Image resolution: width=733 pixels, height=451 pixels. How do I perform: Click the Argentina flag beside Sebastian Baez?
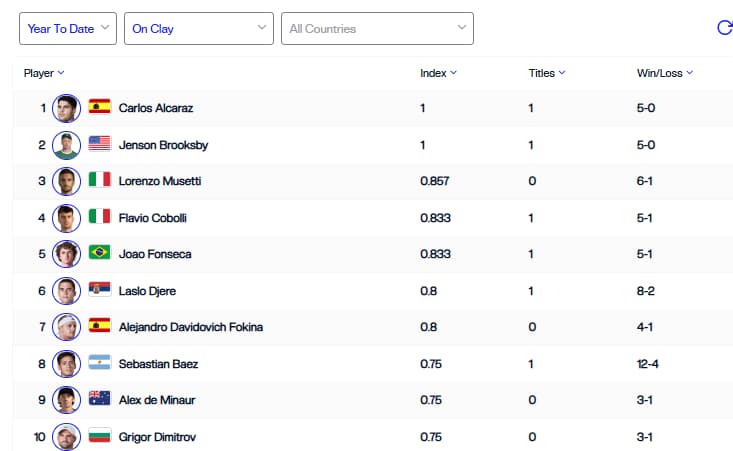point(100,362)
